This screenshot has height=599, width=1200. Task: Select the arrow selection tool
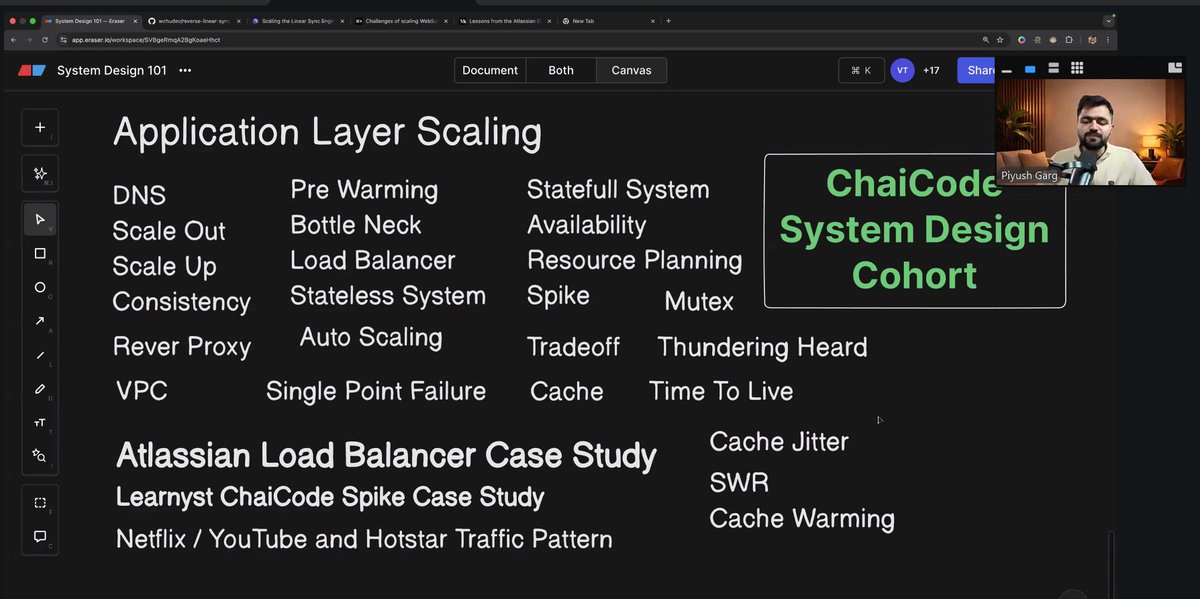pyautogui.click(x=40, y=219)
